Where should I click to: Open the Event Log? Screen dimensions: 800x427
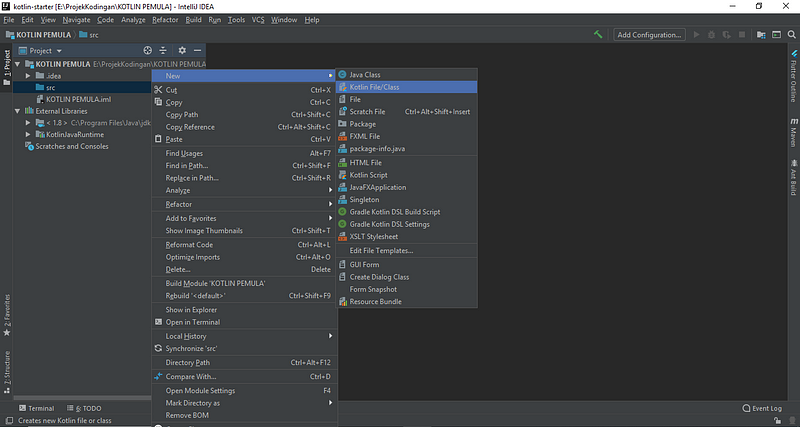click(x=762, y=408)
